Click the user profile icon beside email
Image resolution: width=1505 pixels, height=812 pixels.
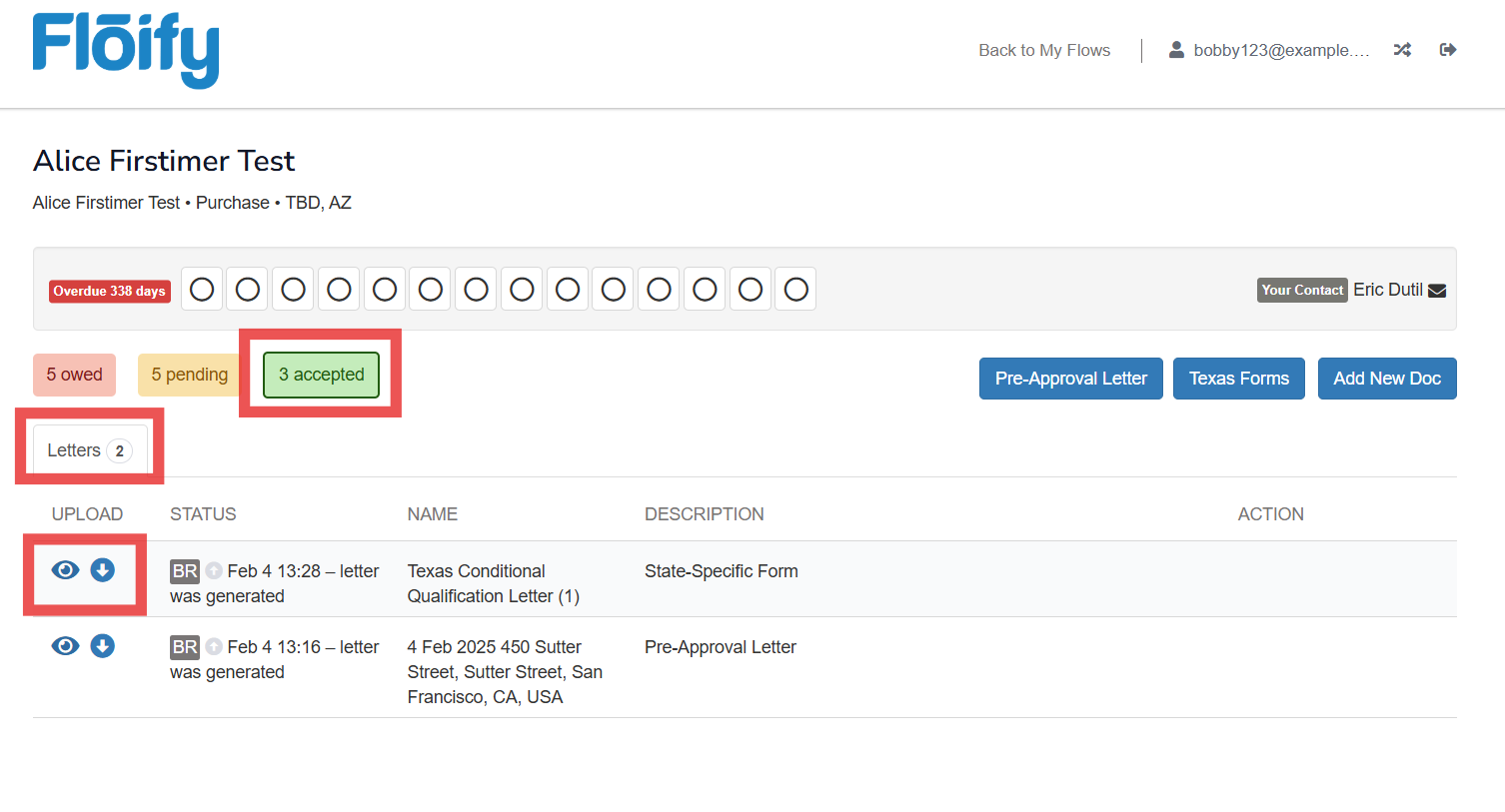click(1176, 50)
